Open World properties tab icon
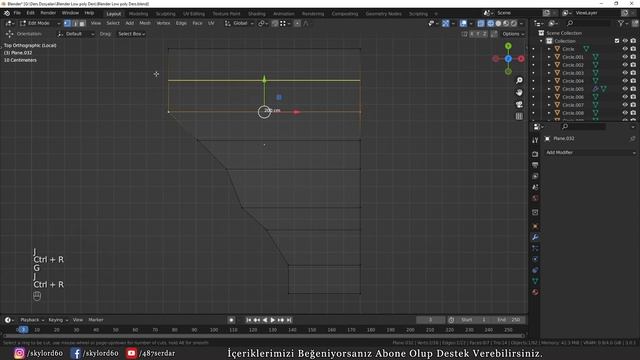The width and height of the screenshot is (640, 360). [x=535, y=198]
